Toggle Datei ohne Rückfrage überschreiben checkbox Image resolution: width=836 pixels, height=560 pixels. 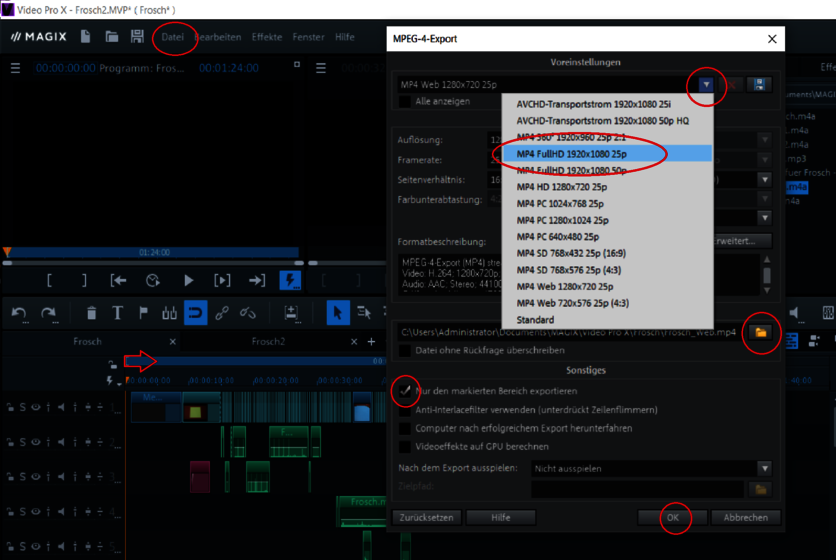[405, 350]
